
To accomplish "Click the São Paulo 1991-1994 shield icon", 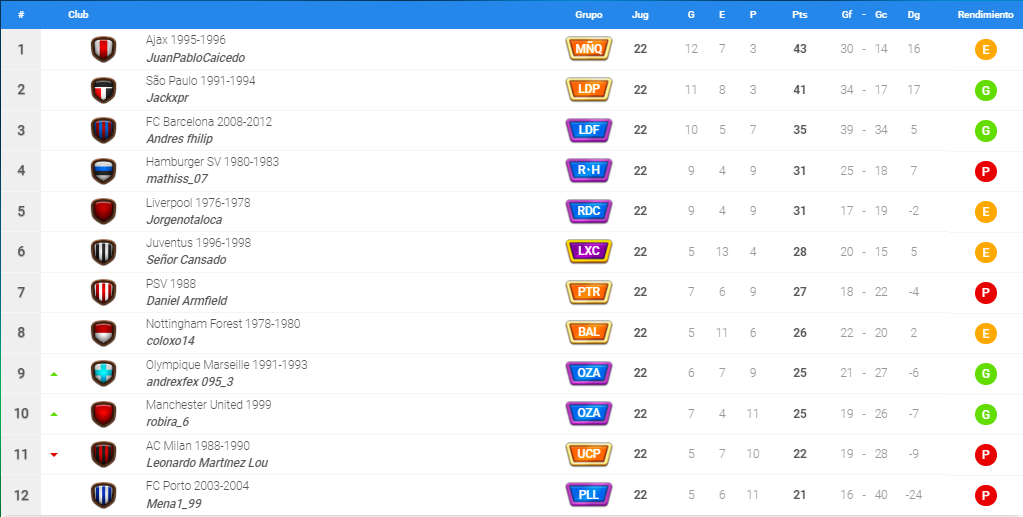I will click(x=103, y=90).
